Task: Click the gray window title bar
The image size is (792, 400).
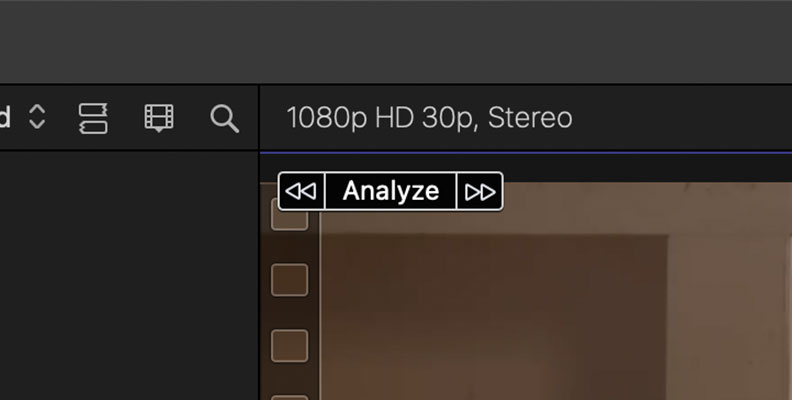Action: [x=396, y=41]
